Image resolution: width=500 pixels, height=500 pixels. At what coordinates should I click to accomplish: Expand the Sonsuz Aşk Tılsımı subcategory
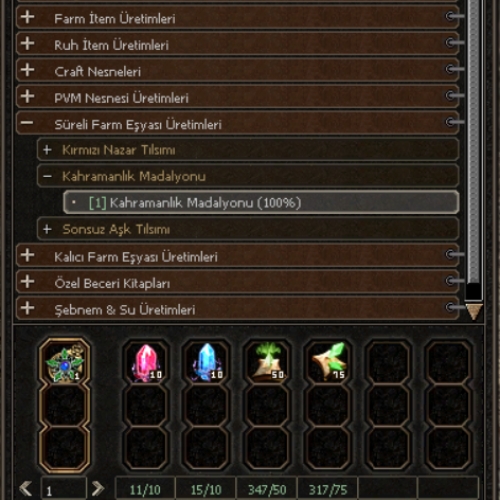coord(248,229)
